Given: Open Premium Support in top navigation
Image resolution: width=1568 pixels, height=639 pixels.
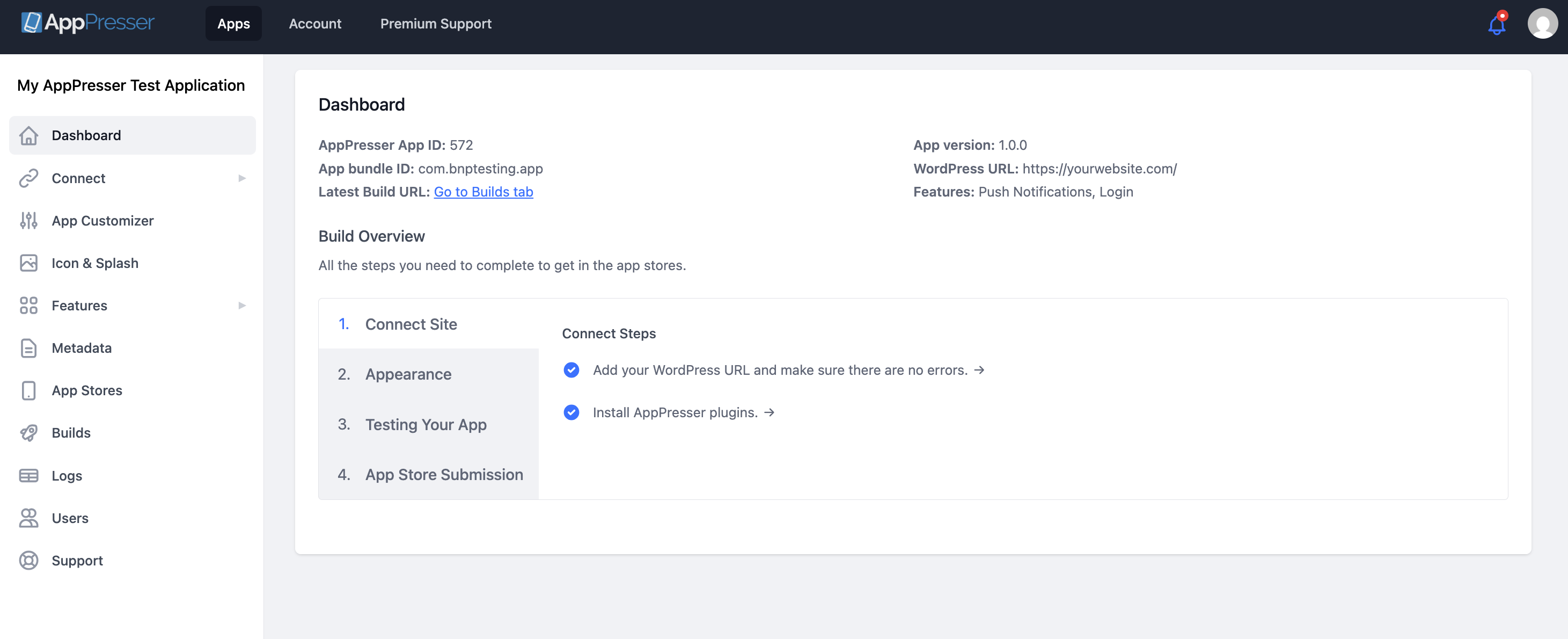Looking at the screenshot, I should click(x=436, y=24).
